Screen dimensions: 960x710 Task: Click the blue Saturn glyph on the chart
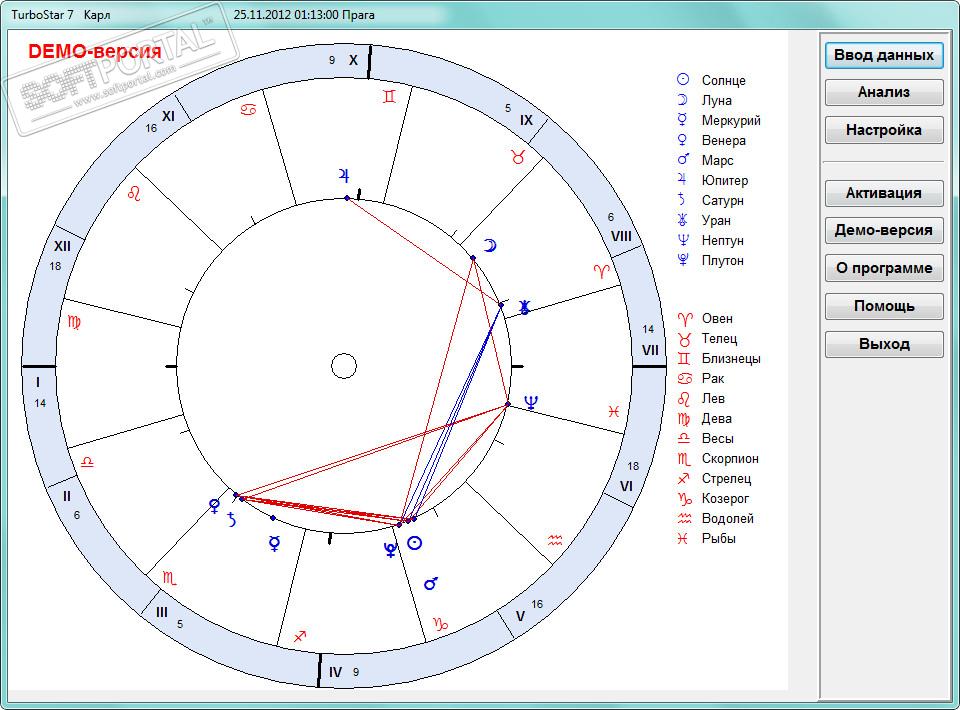(x=231, y=520)
